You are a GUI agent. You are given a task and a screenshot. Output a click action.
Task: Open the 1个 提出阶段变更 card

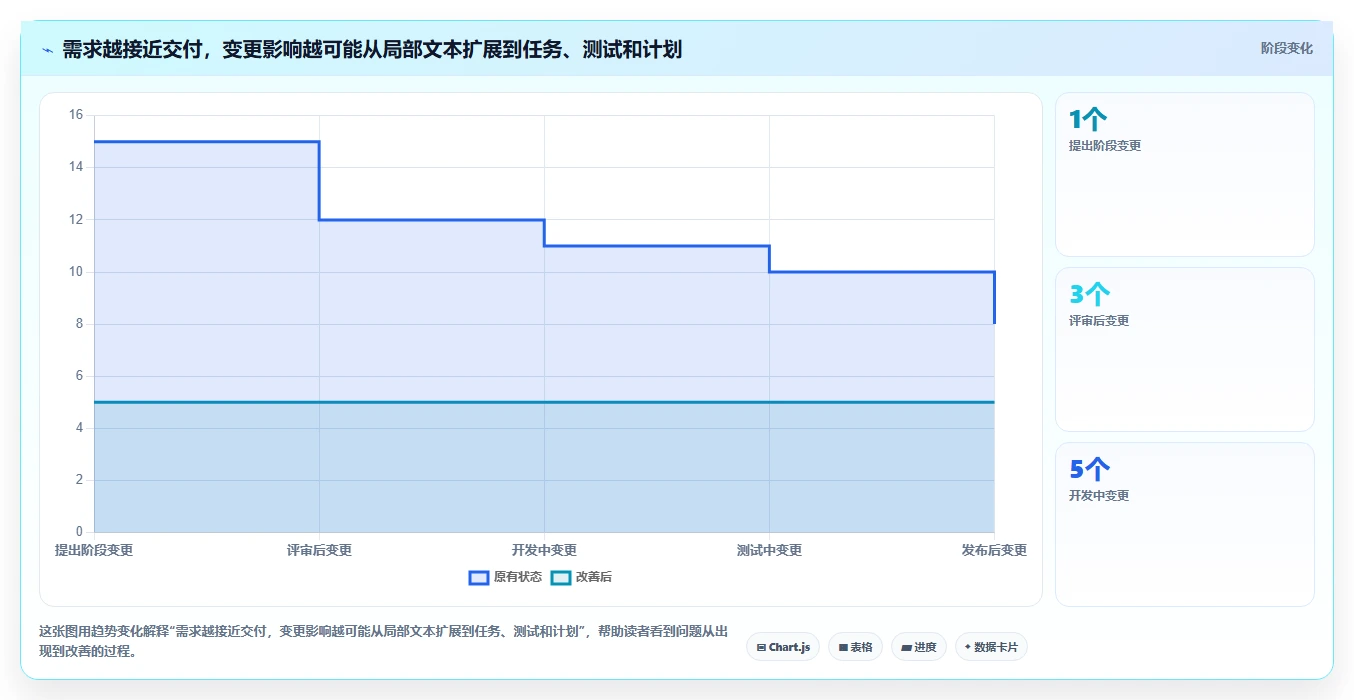click(1184, 175)
